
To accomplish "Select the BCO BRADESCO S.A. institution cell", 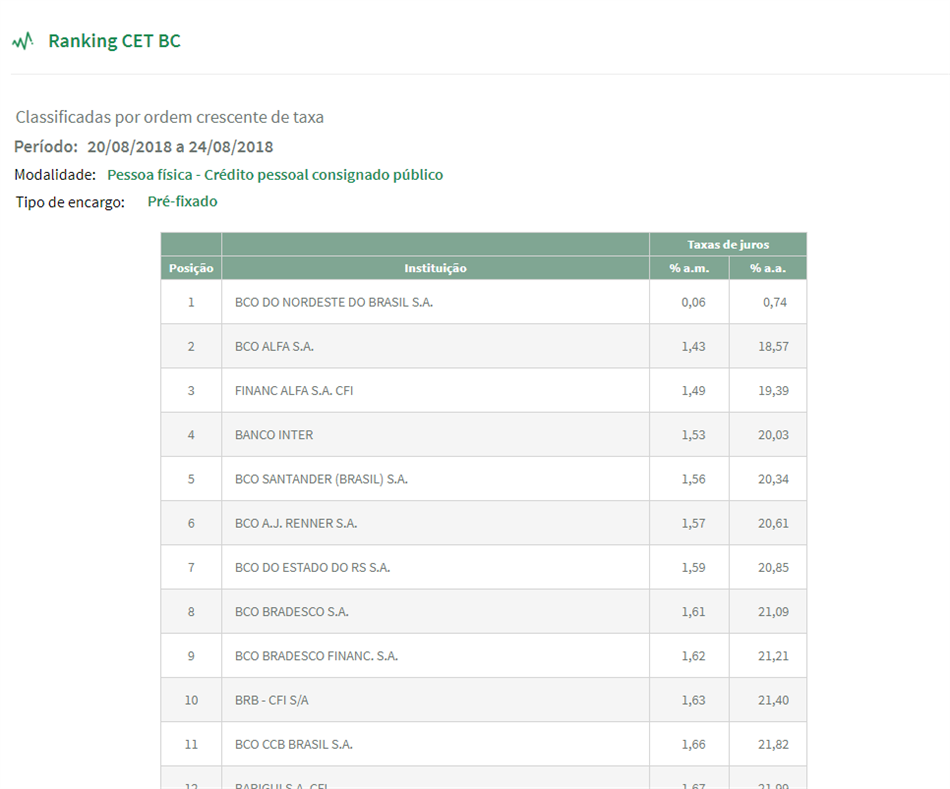I will (436, 611).
